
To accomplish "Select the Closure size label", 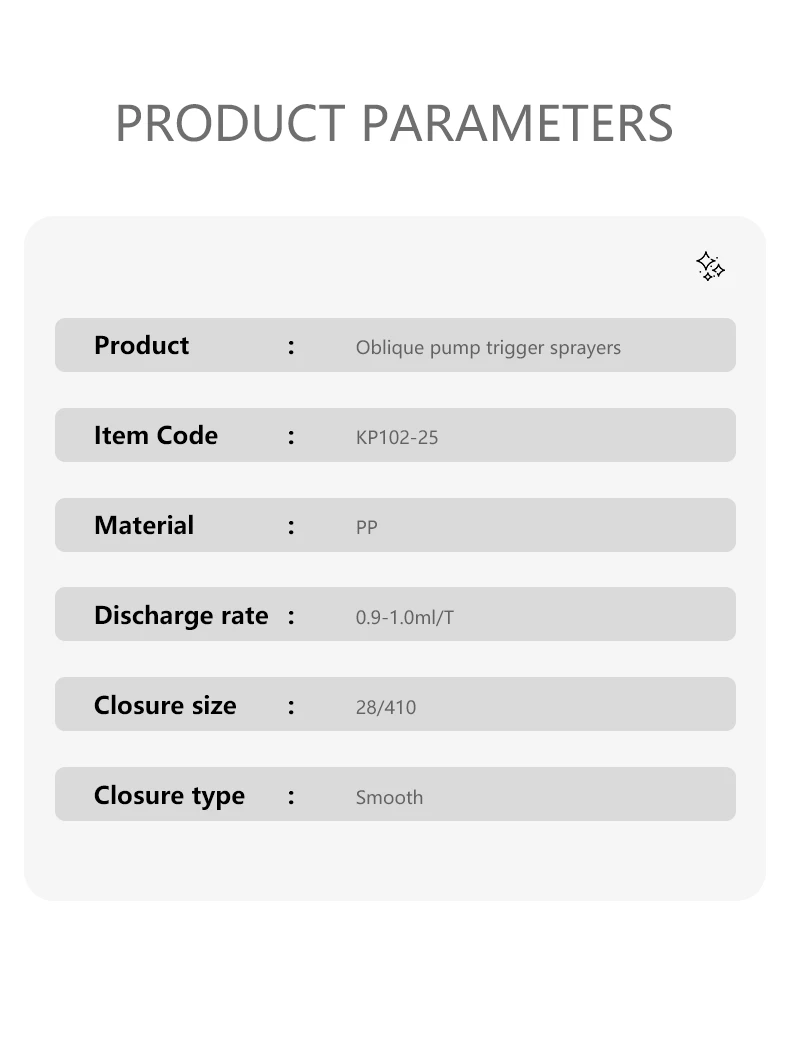I will point(165,706).
